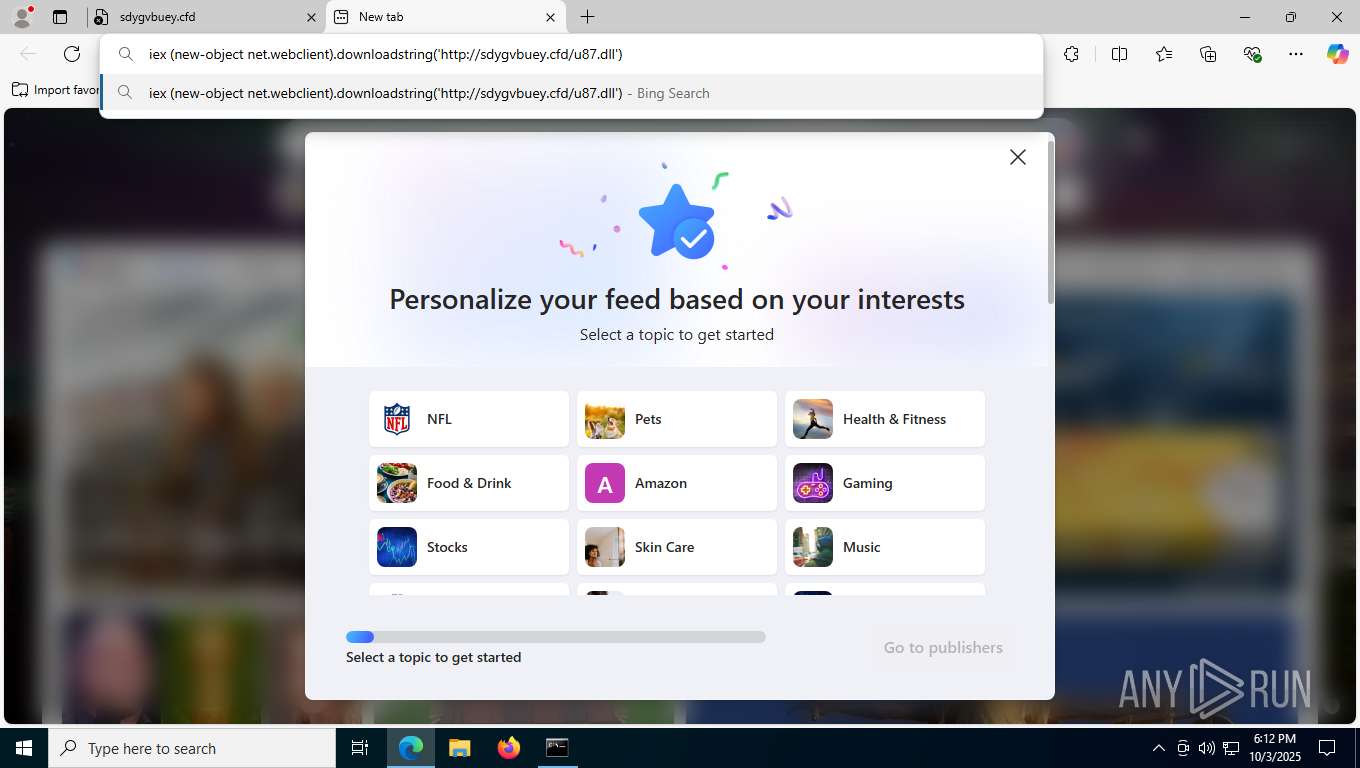The image size is (1360, 768).
Task: Click the star badge illustration
Action: tap(677, 222)
